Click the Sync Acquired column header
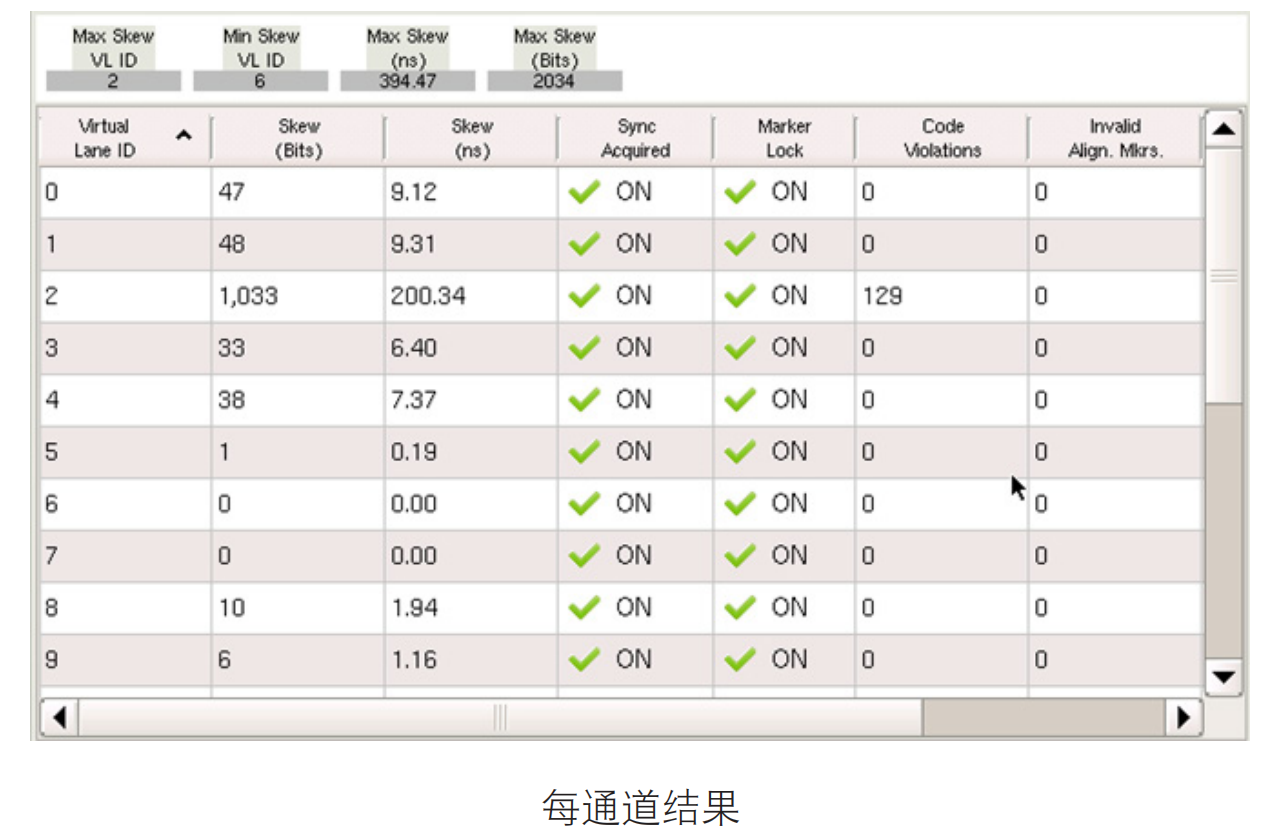 tap(635, 139)
